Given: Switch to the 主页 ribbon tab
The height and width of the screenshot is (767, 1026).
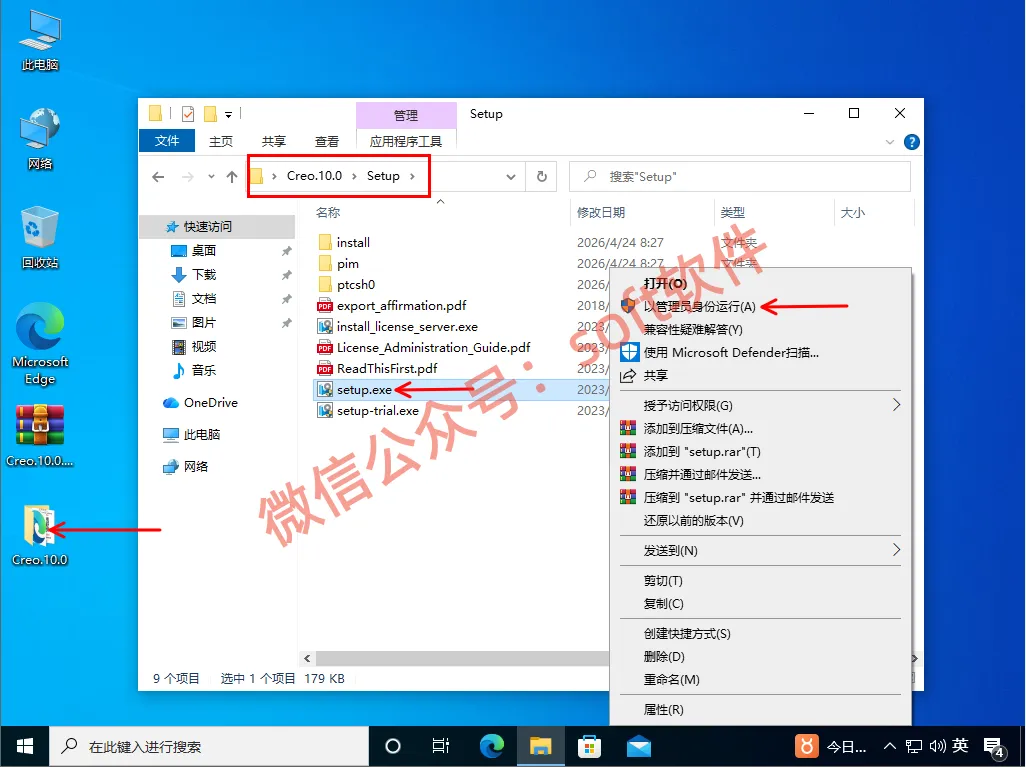Looking at the screenshot, I should pyautogui.click(x=221, y=141).
